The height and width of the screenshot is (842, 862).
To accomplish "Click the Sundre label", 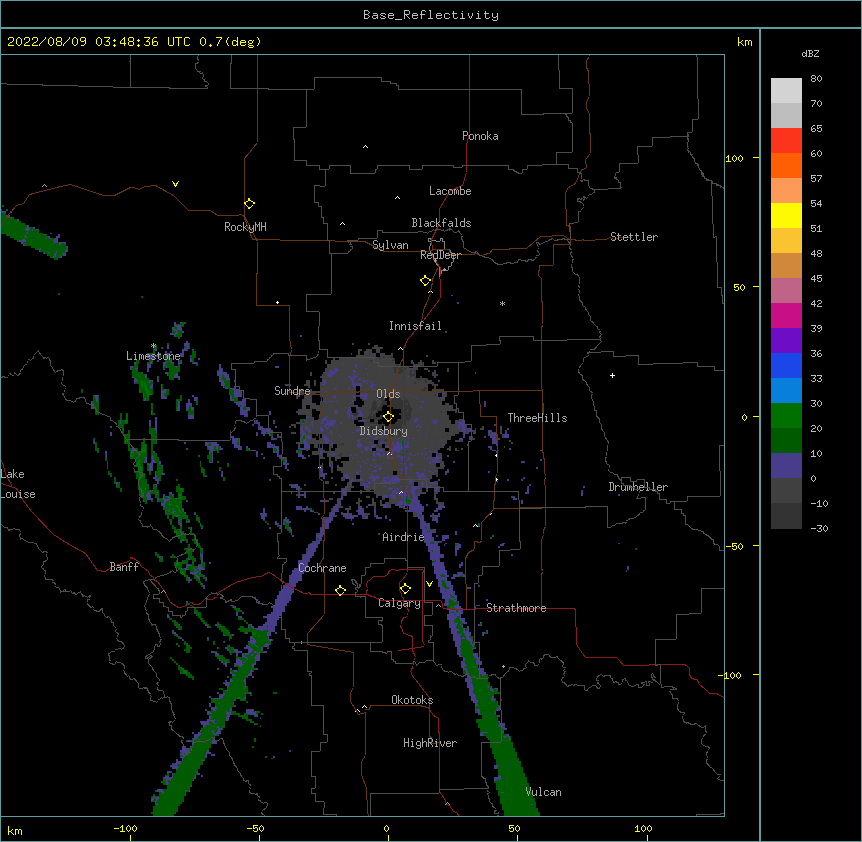I will [292, 391].
